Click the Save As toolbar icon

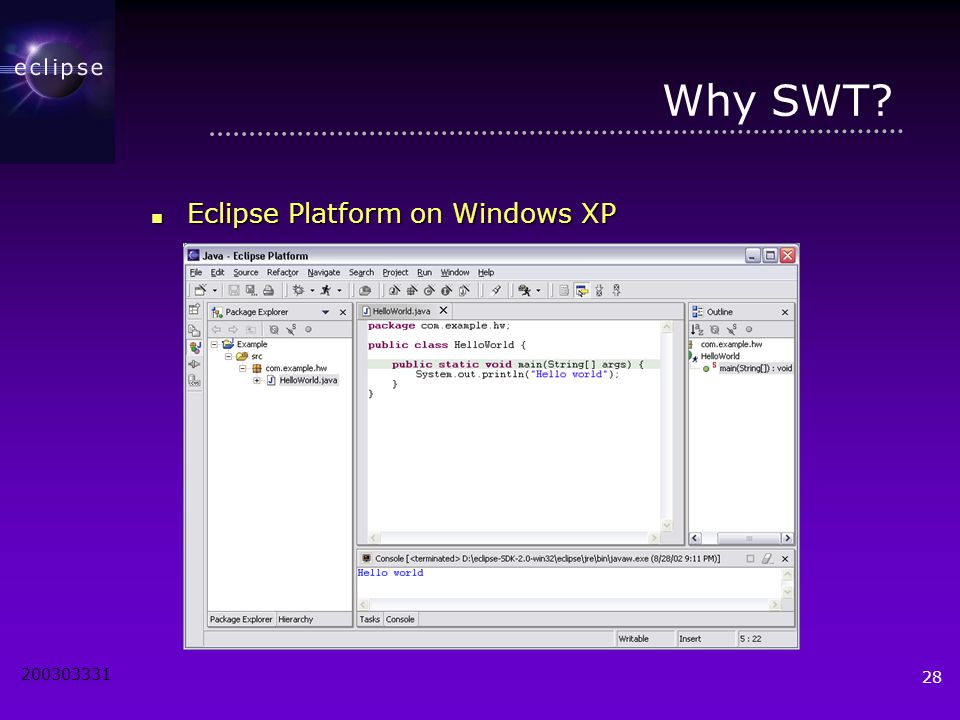coord(251,290)
